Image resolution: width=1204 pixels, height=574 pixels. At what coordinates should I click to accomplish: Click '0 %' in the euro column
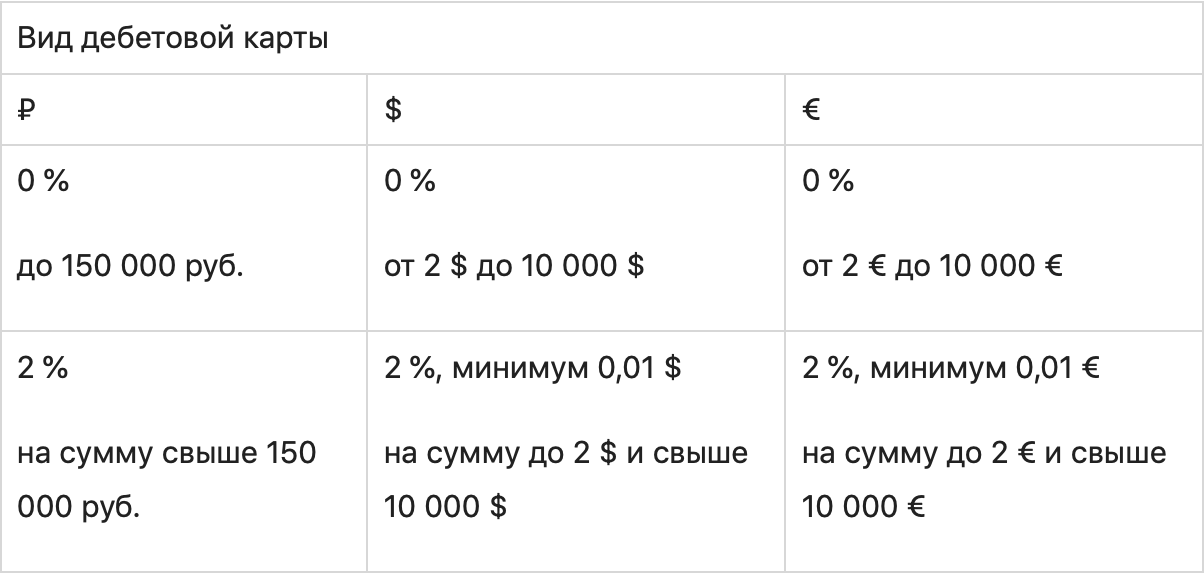point(828,182)
